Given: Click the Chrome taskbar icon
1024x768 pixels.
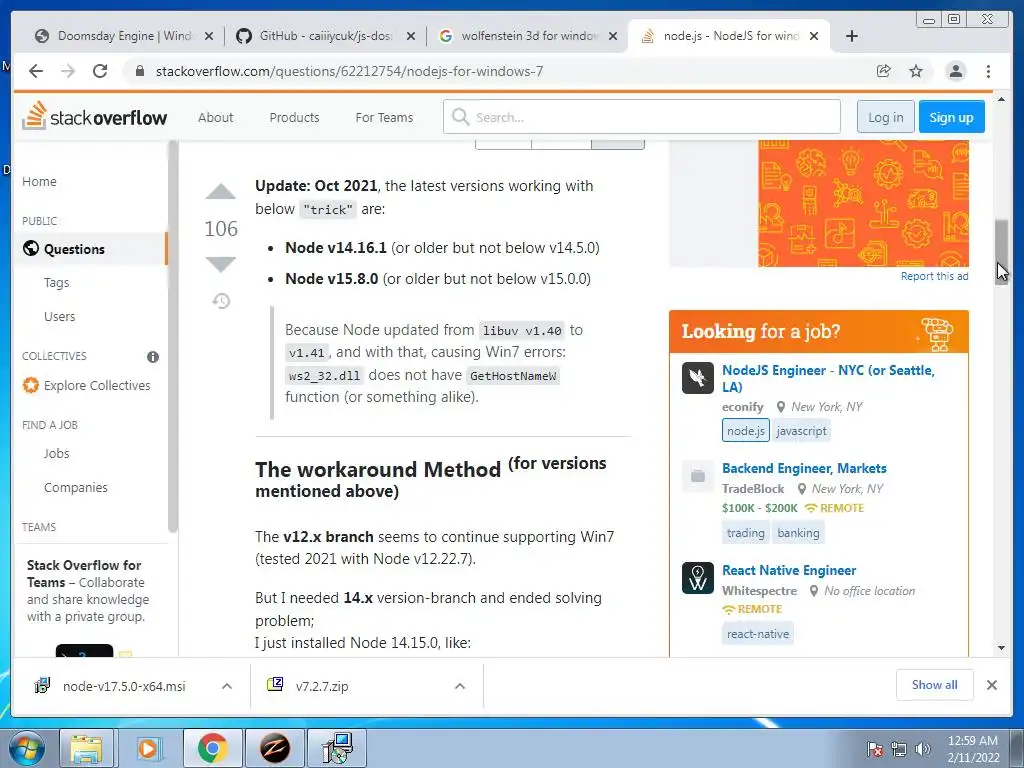Looking at the screenshot, I should click(212, 748).
